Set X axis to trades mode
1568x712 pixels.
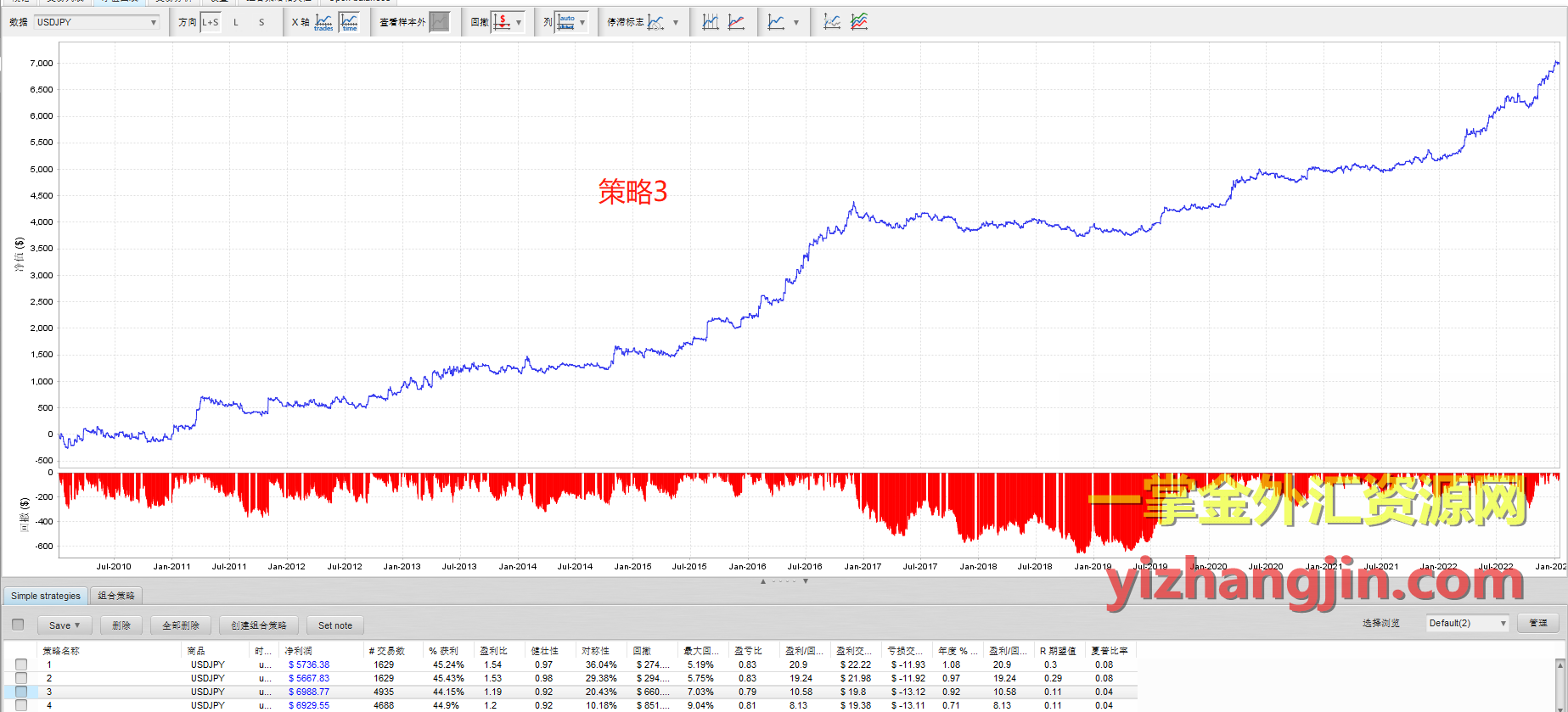(323, 22)
